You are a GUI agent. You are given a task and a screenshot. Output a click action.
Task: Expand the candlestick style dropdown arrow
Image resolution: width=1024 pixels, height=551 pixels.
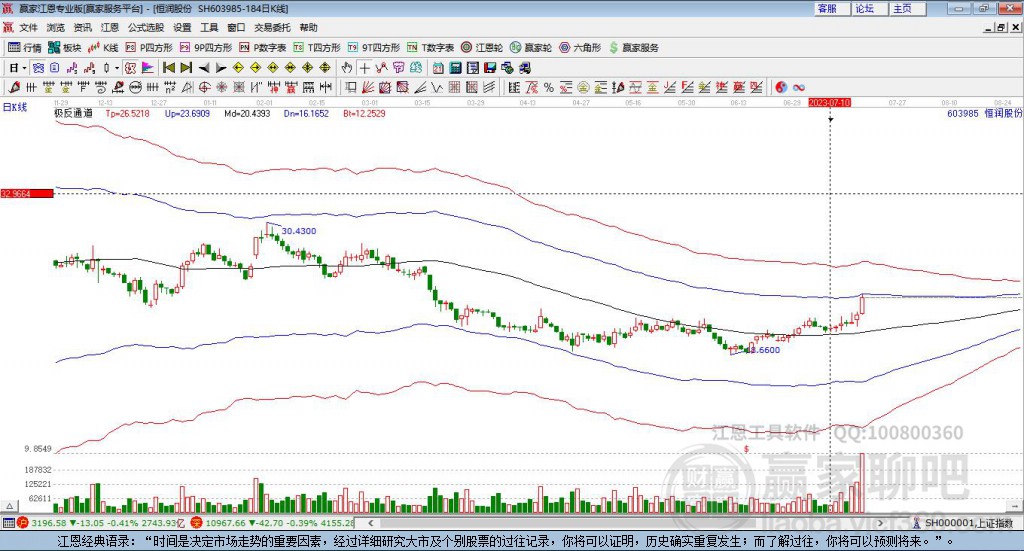117,68
